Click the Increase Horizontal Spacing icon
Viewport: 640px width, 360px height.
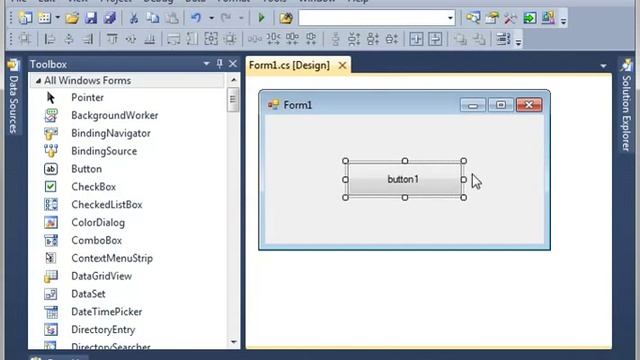pos(273,39)
